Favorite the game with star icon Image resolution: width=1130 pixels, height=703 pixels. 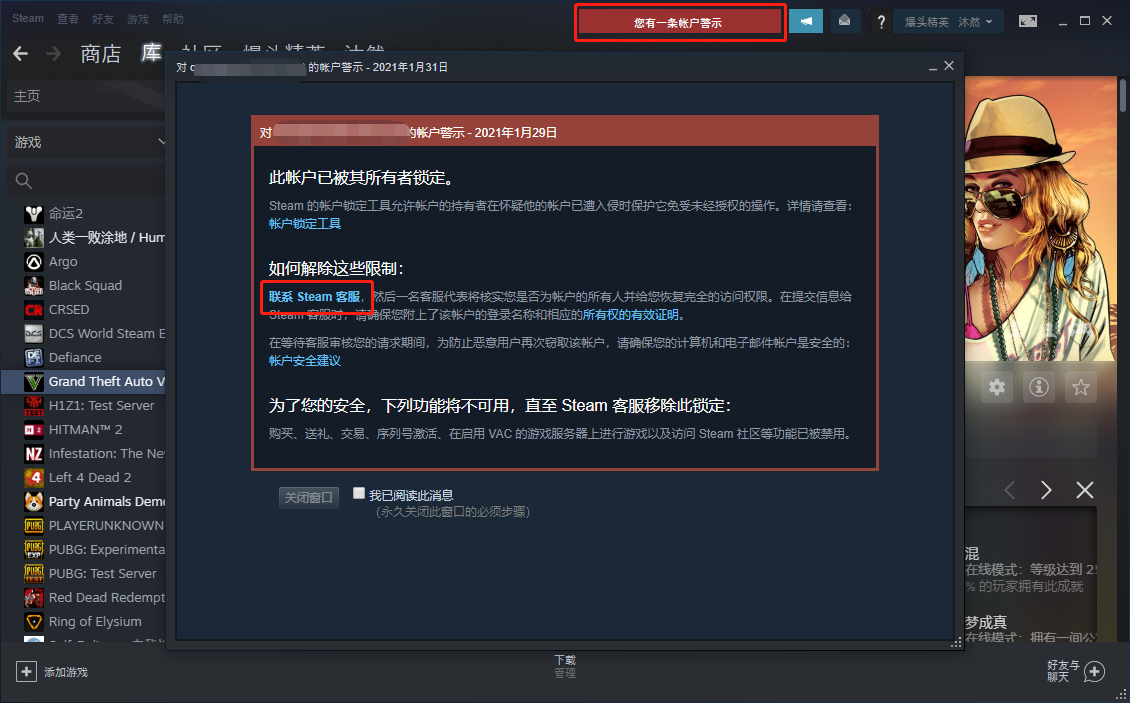(1080, 387)
